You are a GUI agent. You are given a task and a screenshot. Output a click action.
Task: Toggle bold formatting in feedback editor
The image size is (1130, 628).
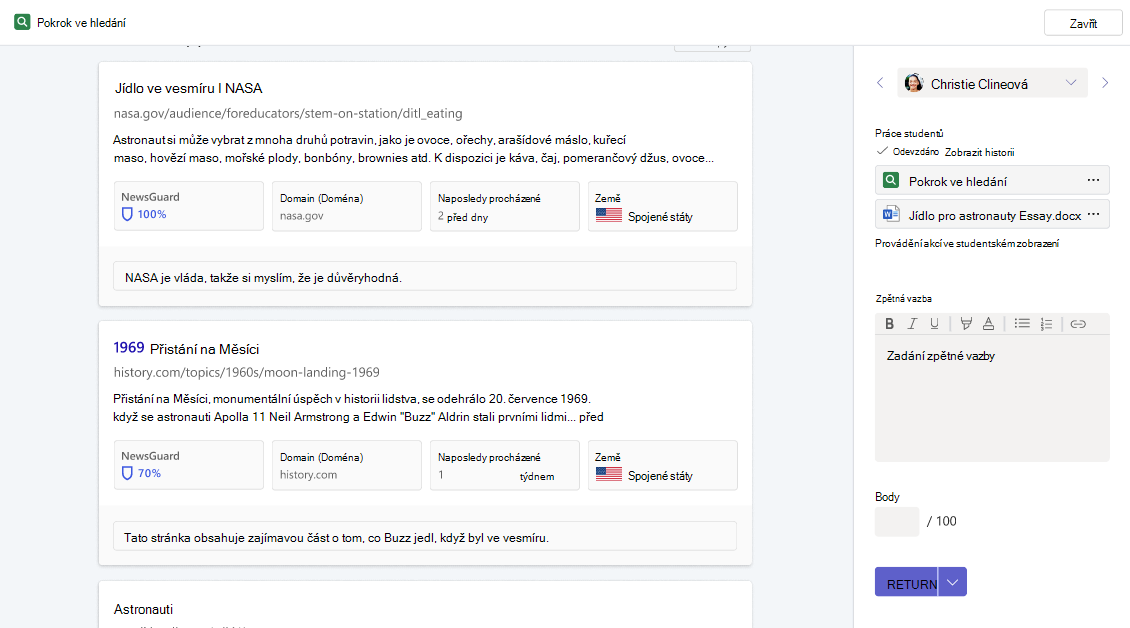[x=889, y=324]
